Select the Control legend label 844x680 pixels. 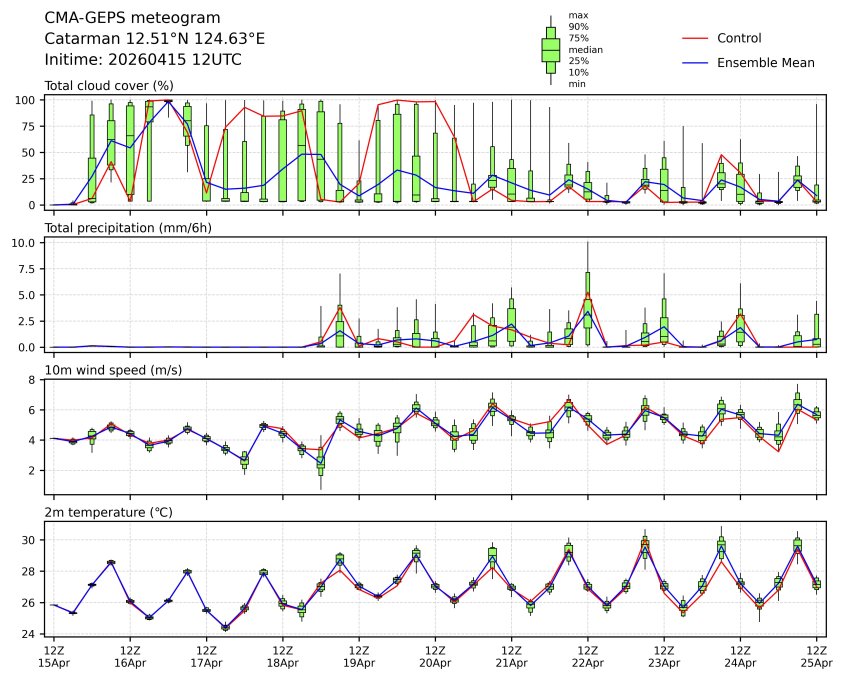pyautogui.click(x=739, y=39)
